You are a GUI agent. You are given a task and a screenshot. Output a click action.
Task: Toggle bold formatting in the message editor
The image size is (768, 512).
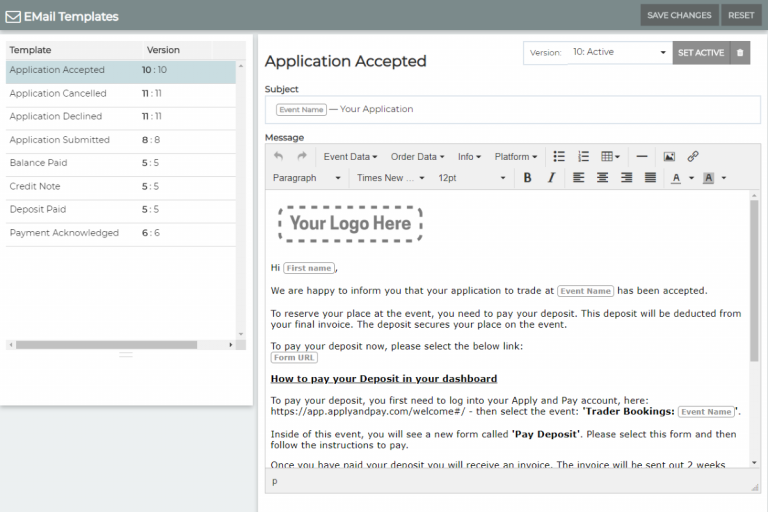(x=527, y=178)
